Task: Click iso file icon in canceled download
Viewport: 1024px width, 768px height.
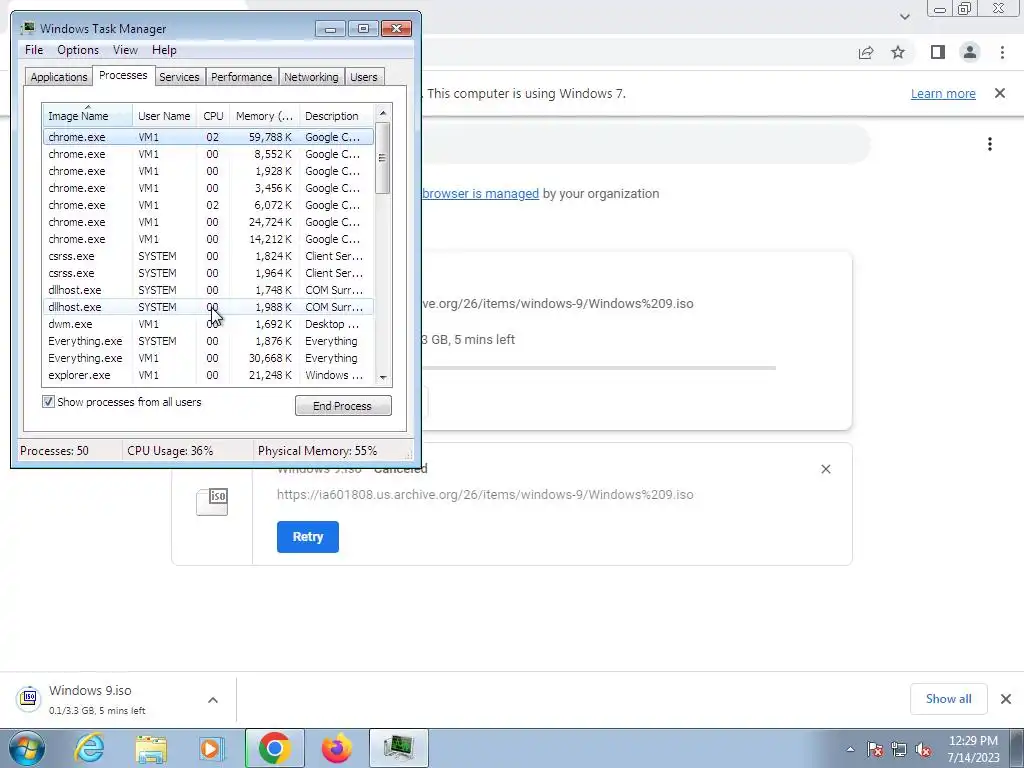Action: (212, 502)
